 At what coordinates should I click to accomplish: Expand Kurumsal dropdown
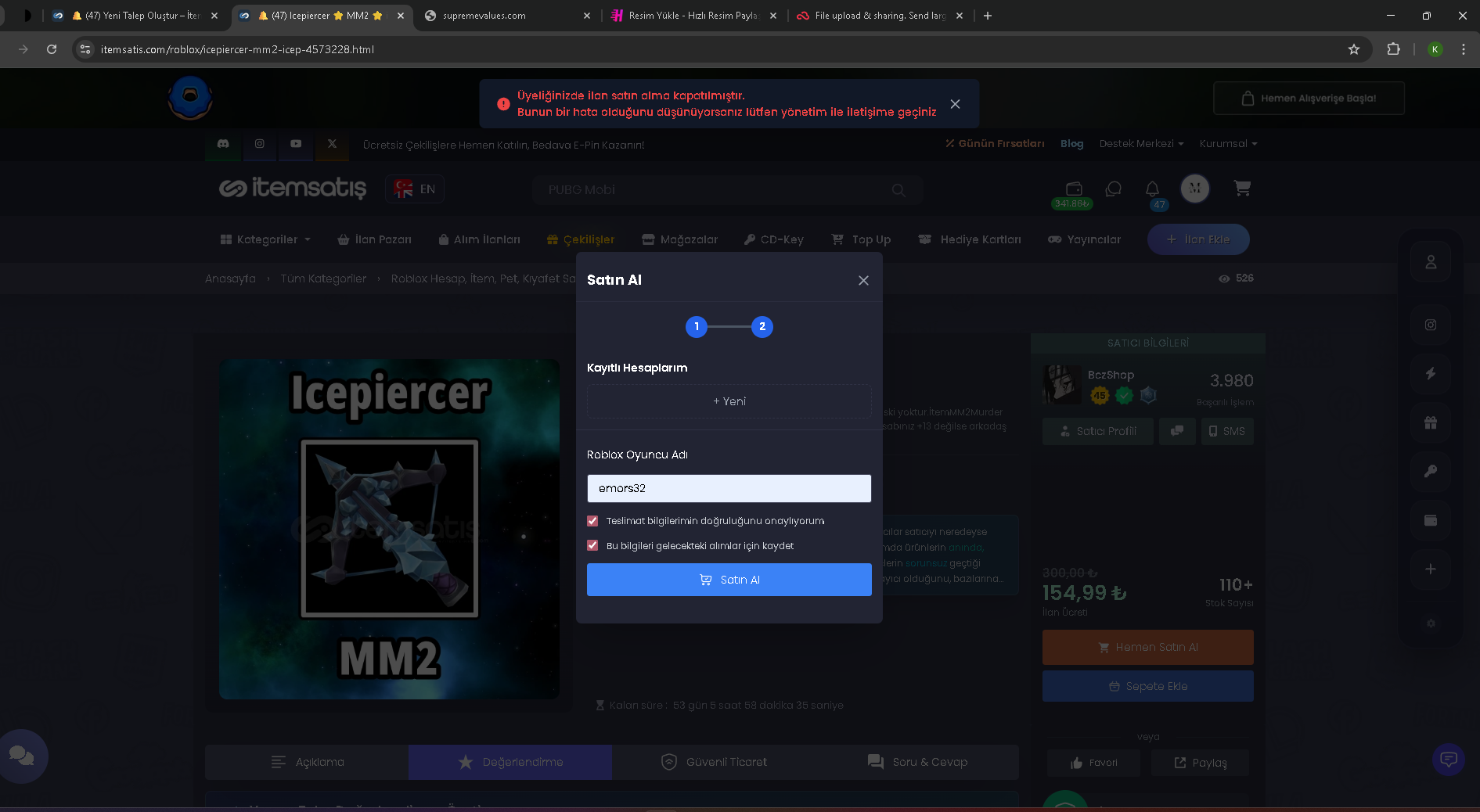pyautogui.click(x=1228, y=144)
